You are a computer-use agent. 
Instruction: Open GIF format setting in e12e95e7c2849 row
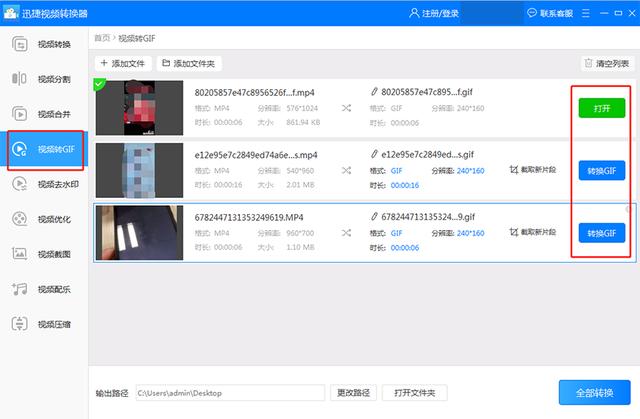[x=396, y=171]
